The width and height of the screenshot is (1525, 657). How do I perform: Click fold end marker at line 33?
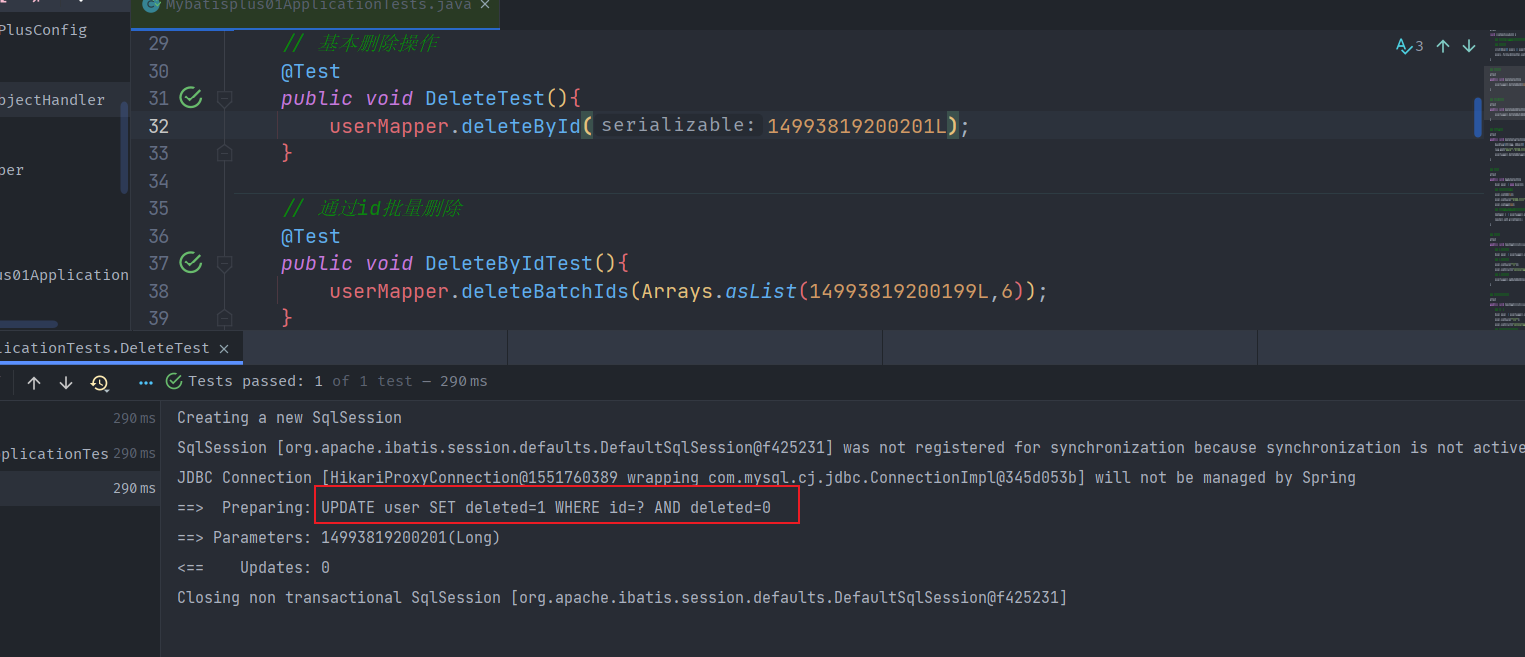[x=224, y=153]
